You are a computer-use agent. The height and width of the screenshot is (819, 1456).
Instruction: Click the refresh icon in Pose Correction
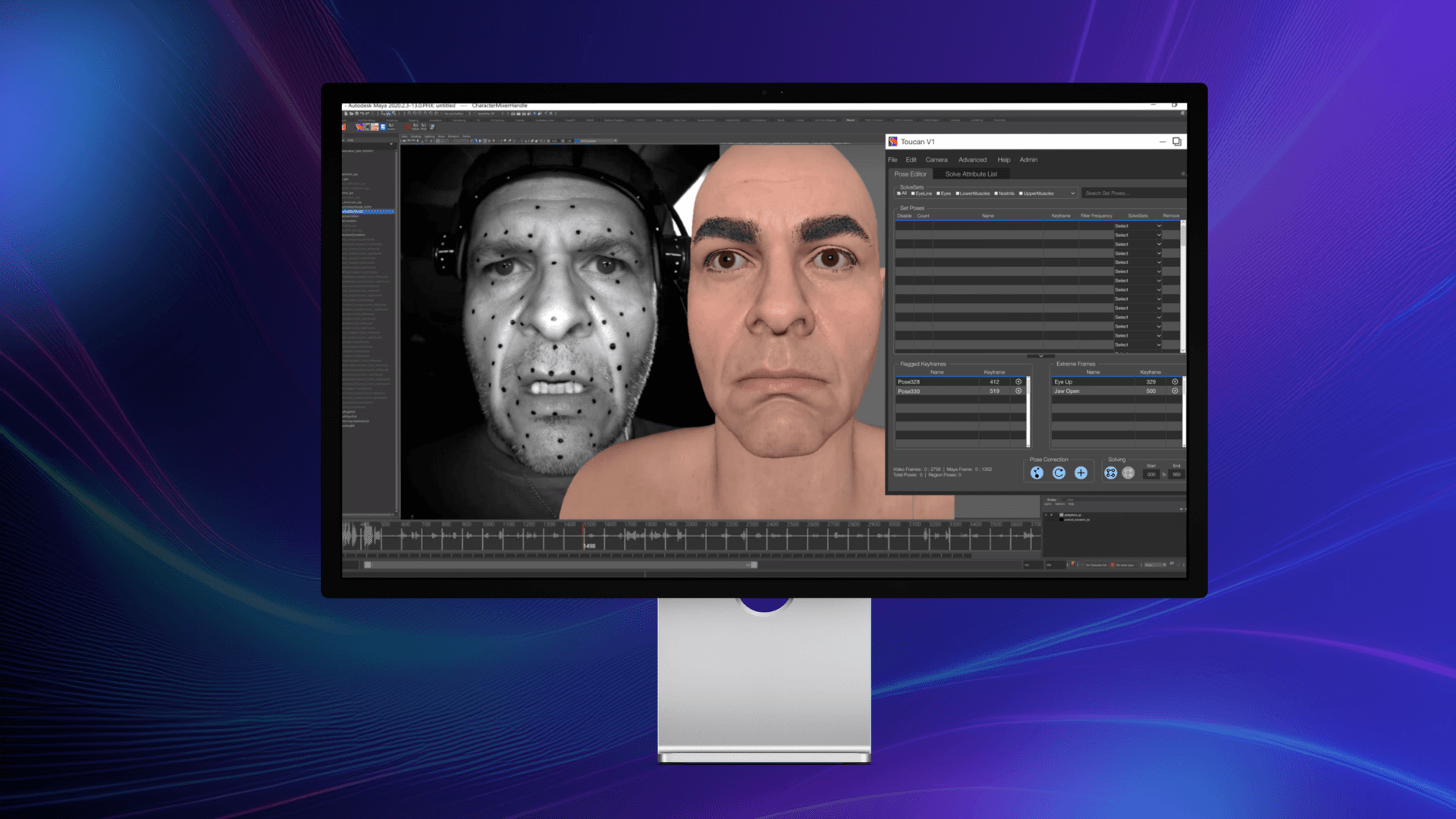(x=1059, y=473)
